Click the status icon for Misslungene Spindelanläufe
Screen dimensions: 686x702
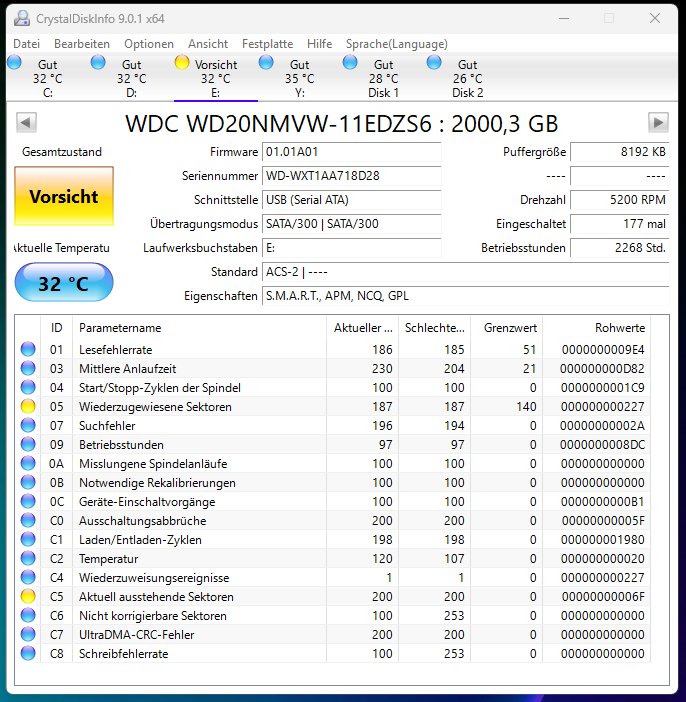point(28,463)
